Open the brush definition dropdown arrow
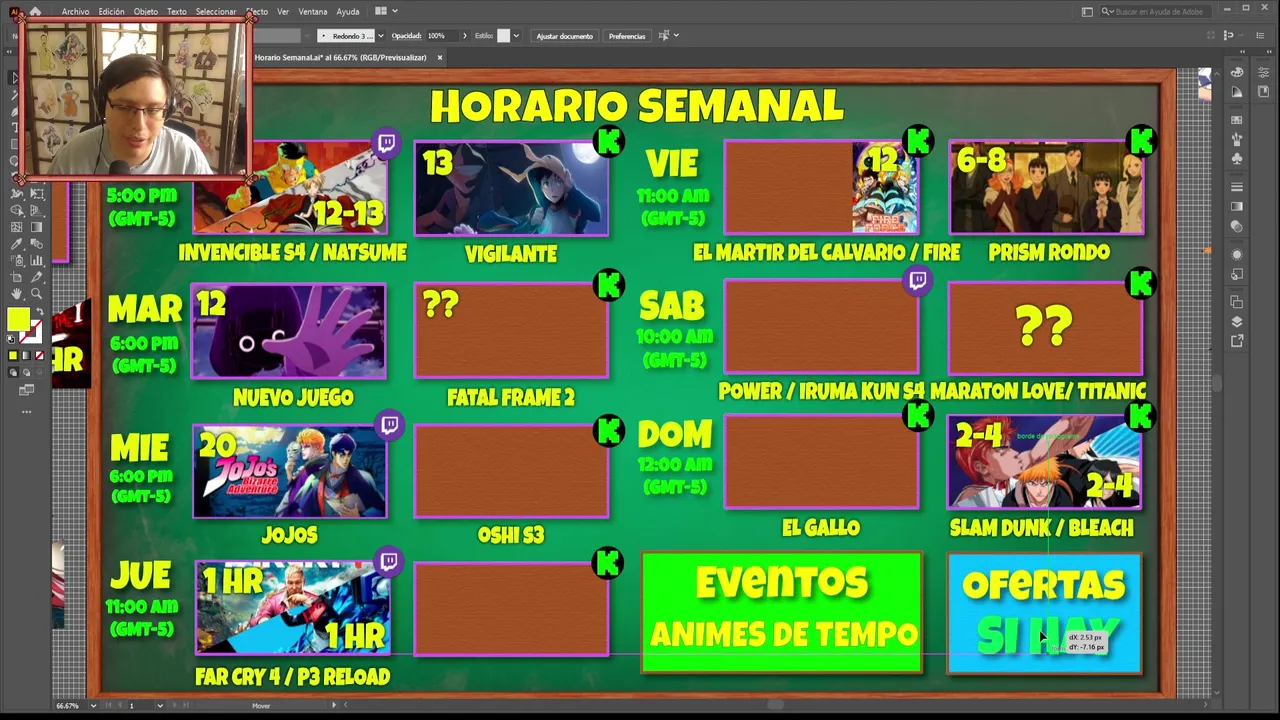Image resolution: width=1280 pixels, height=720 pixels. pos(381,36)
